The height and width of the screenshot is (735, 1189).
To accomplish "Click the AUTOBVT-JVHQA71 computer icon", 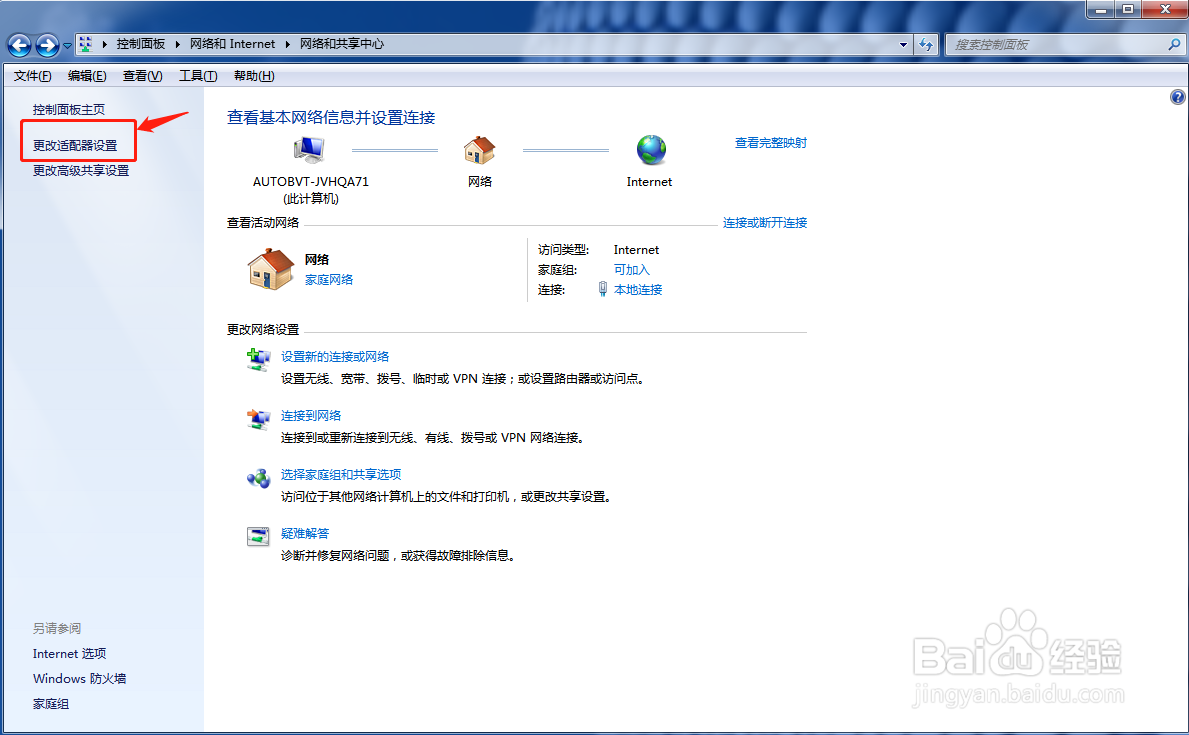I will [x=308, y=148].
